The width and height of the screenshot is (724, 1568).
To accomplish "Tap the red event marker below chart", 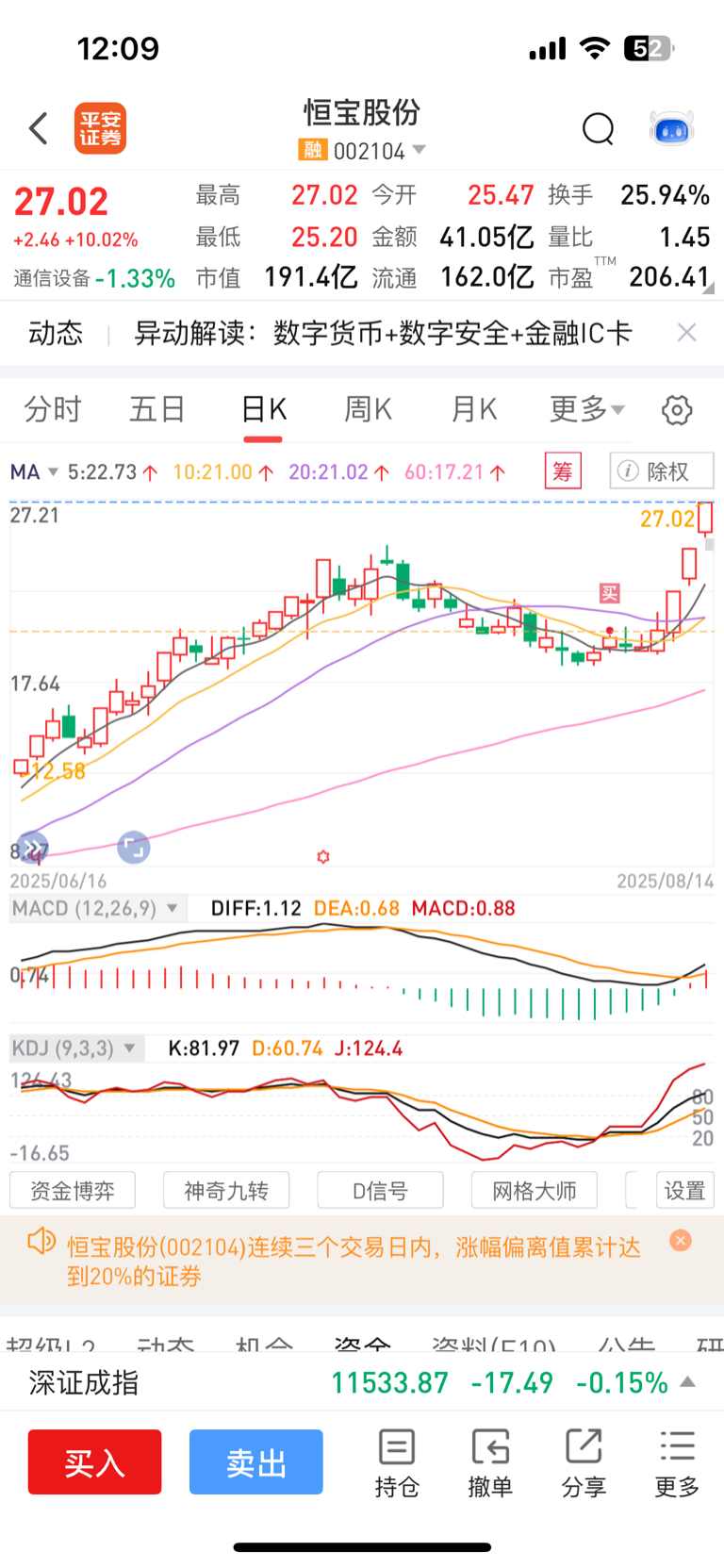I will [x=323, y=856].
